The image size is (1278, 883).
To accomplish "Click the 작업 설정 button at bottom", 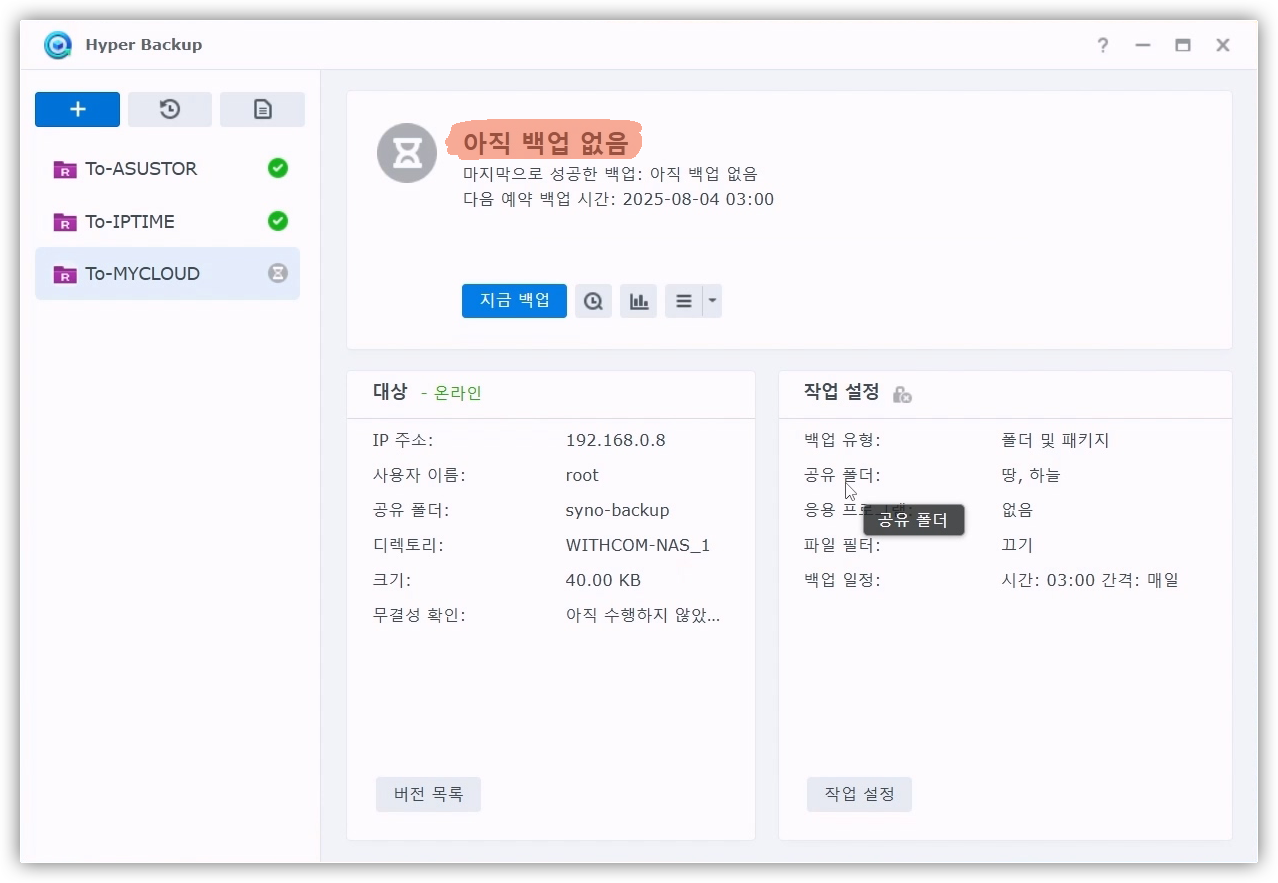I will 859,795.
